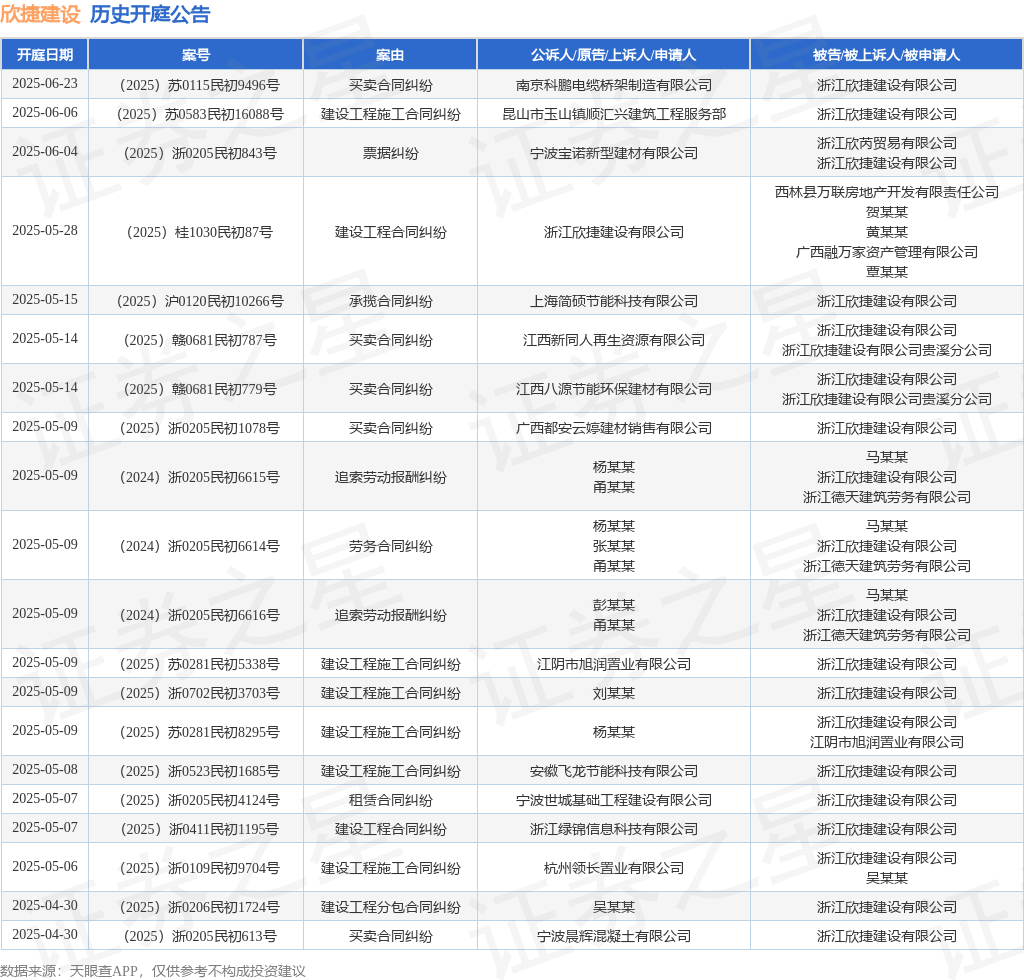Click plaintiff 张某某
Viewport: 1024px width, 980px height.
click(613, 546)
